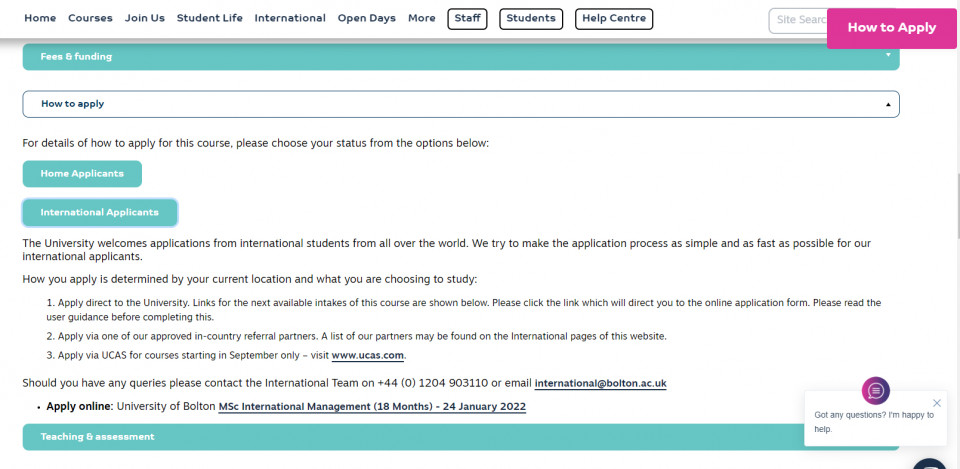Click the 'For details of how to apply' text

click(256, 144)
